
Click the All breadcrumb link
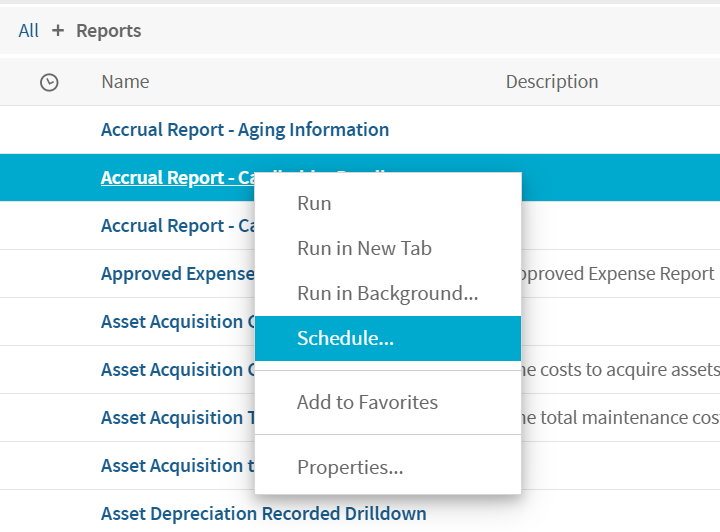pos(28,31)
